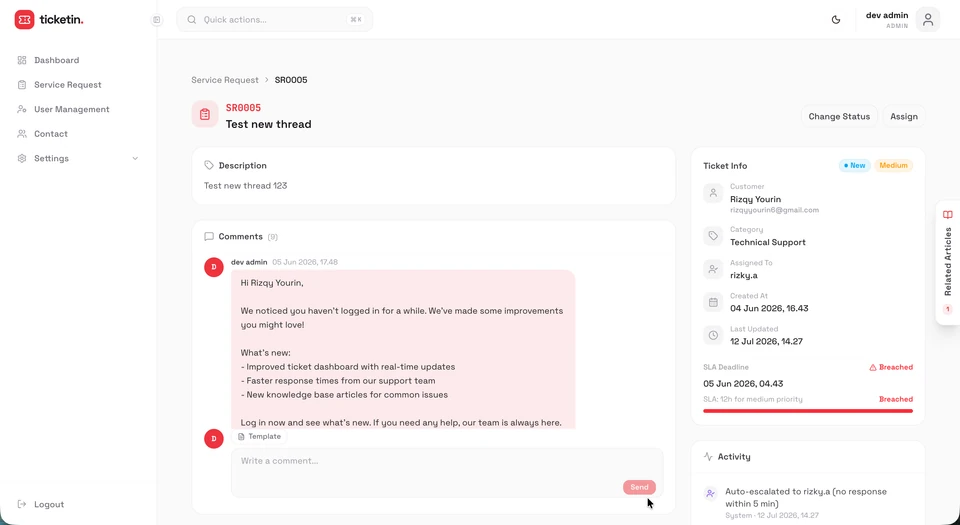960x525 pixels.
Task: Click the Created At calendar icon
Action: (x=713, y=302)
